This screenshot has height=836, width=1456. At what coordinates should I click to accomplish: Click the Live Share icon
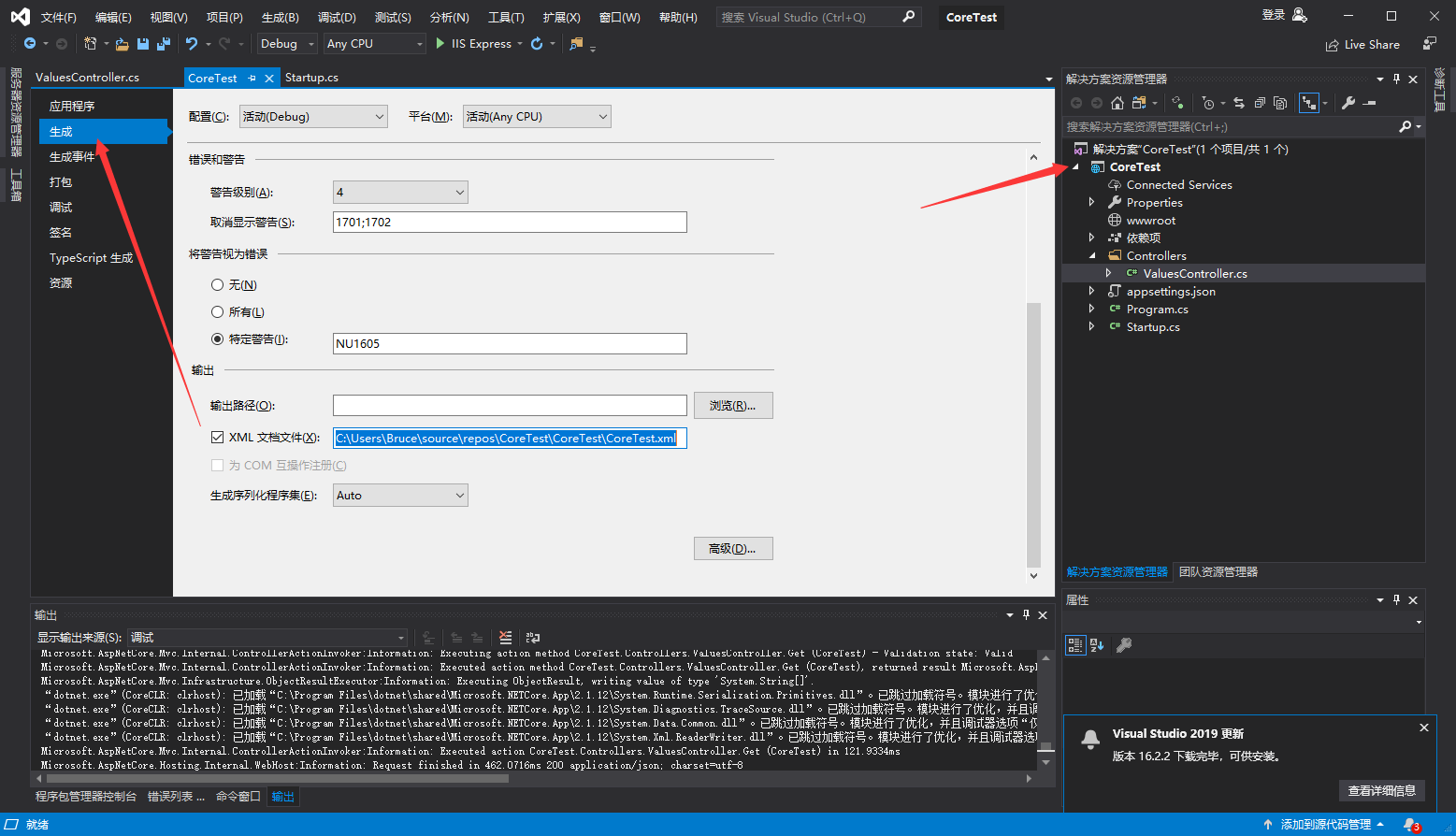click(x=1332, y=45)
